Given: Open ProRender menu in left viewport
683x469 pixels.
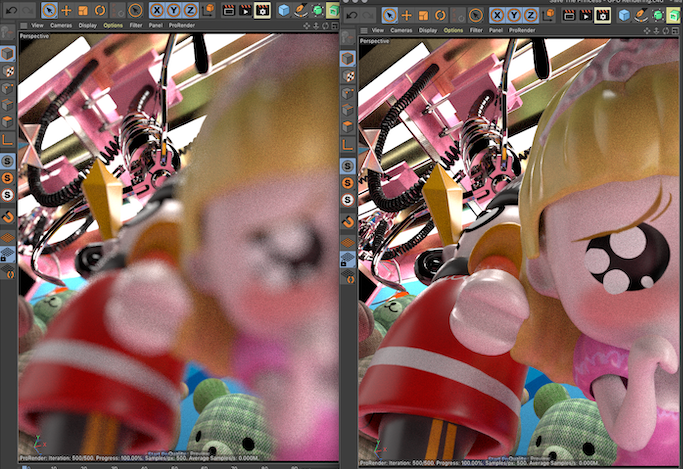Looking at the screenshot, I should pyautogui.click(x=182, y=26).
